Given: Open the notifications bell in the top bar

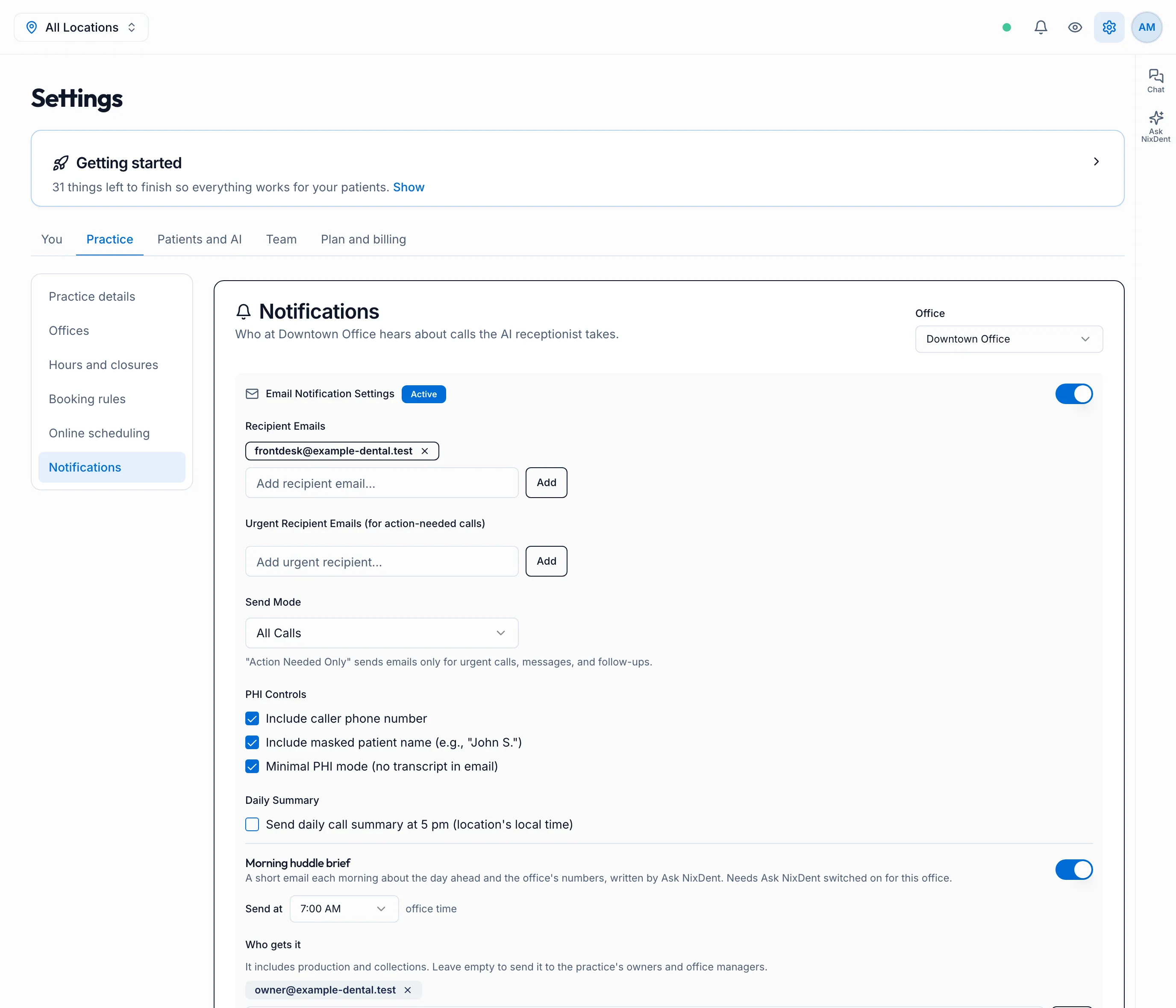Looking at the screenshot, I should coord(1041,27).
